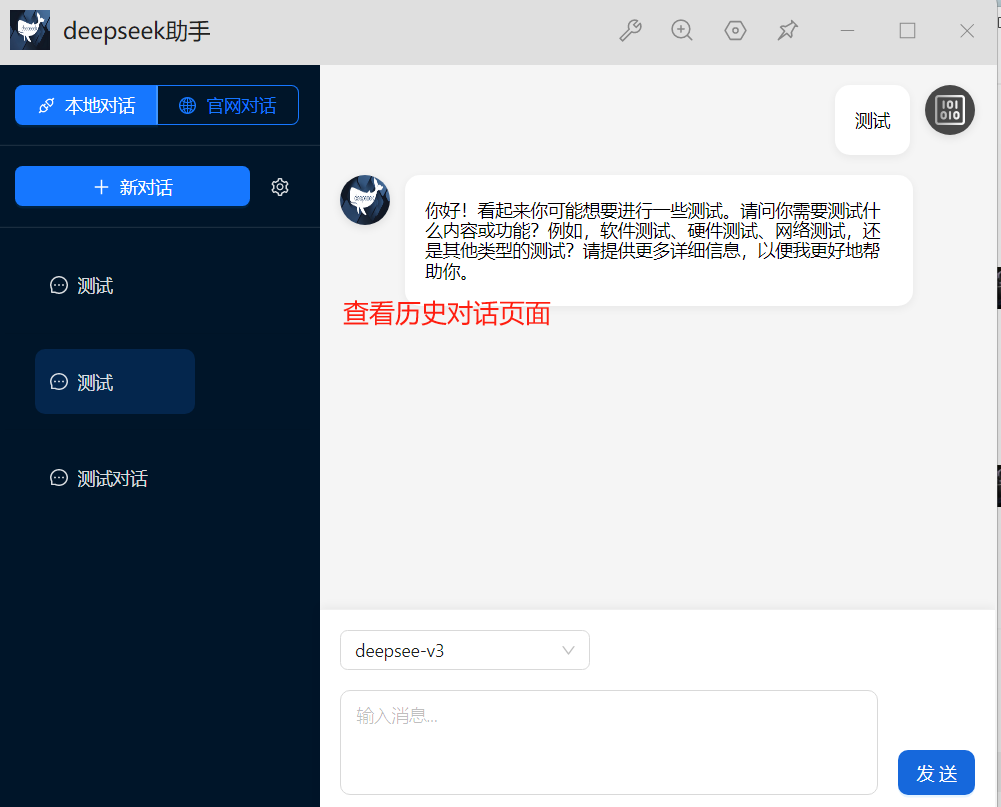
Task: Switch to the 官网对话 tab
Action: (228, 105)
